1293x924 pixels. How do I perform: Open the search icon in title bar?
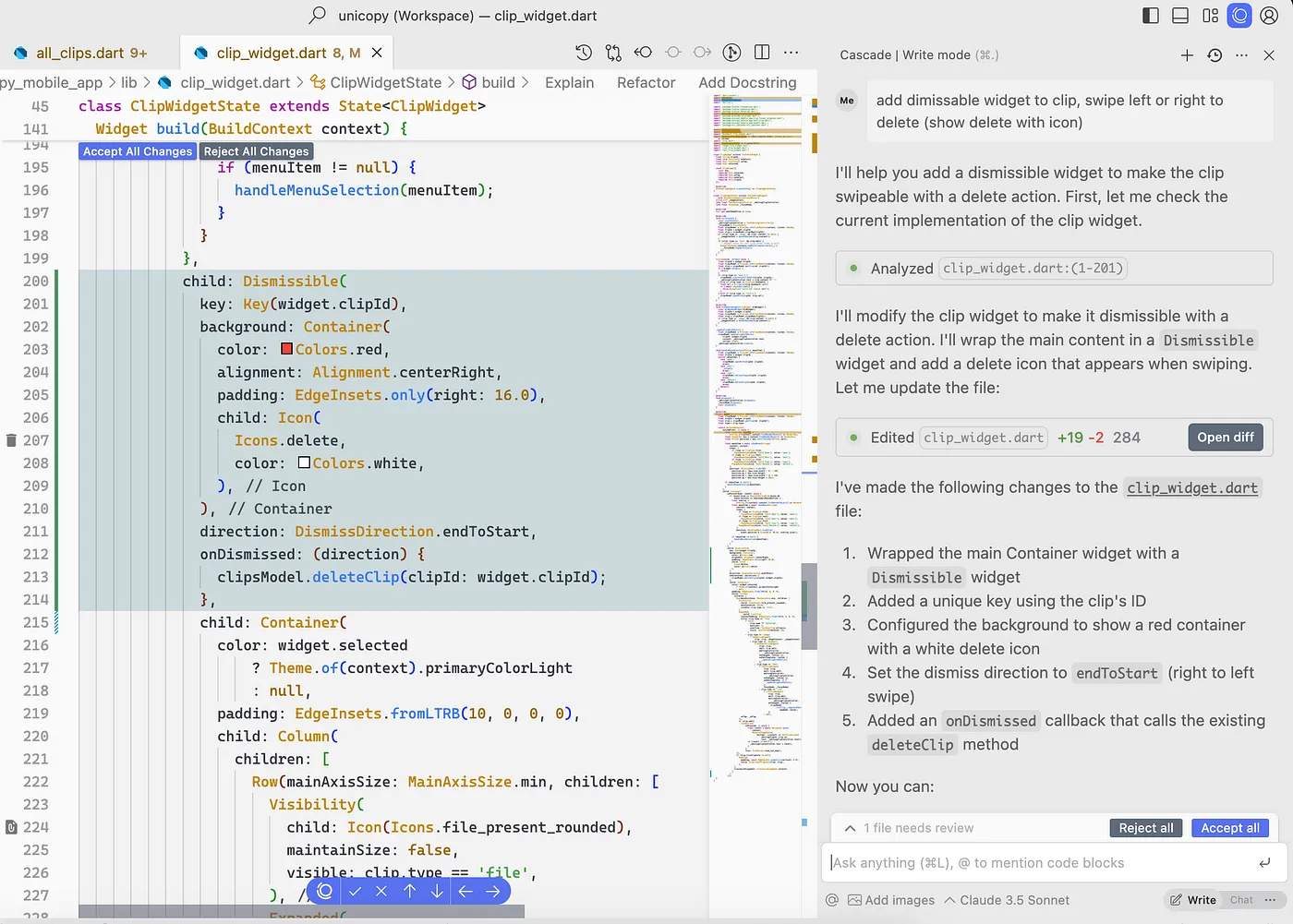pos(318,15)
